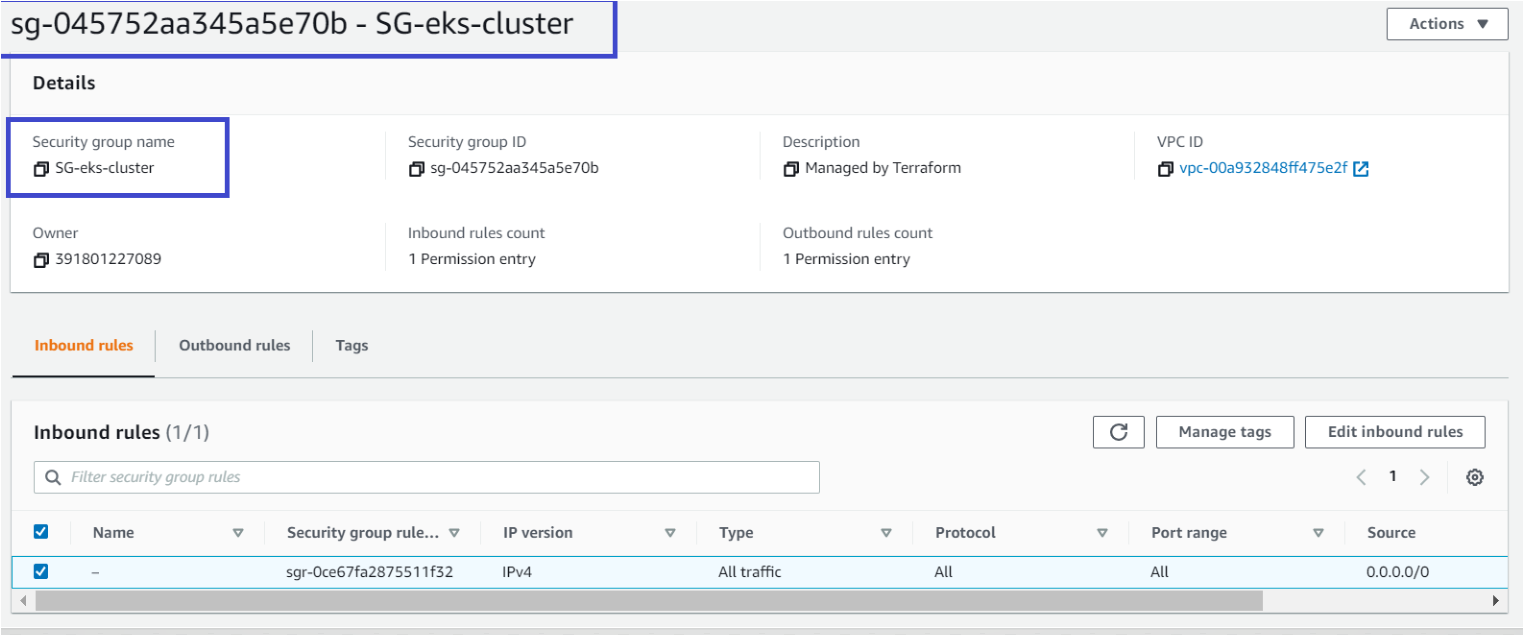Switch to the Inbound rules tab
Image resolution: width=1524 pixels, height=636 pixels.
tap(84, 346)
